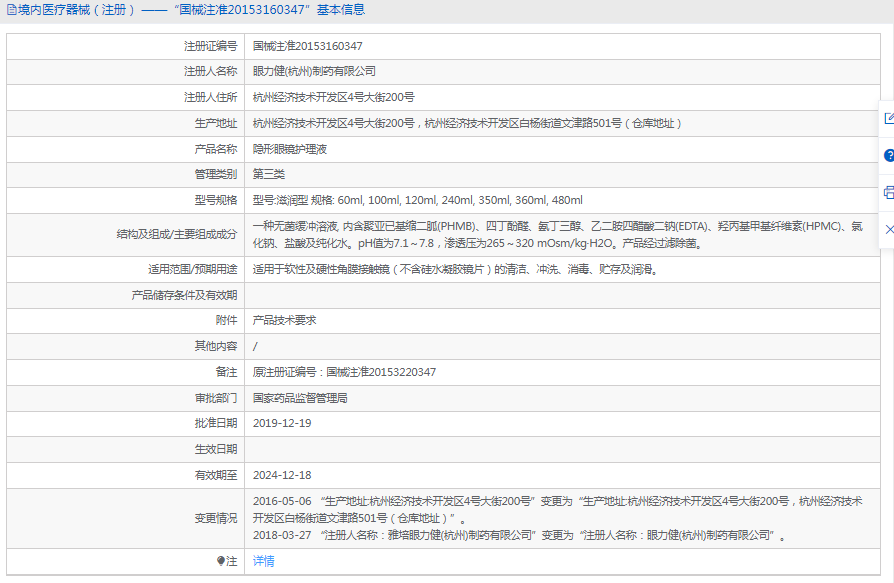Click the 产品储存条件及有效期 label
894x583 pixels.
click(x=184, y=295)
